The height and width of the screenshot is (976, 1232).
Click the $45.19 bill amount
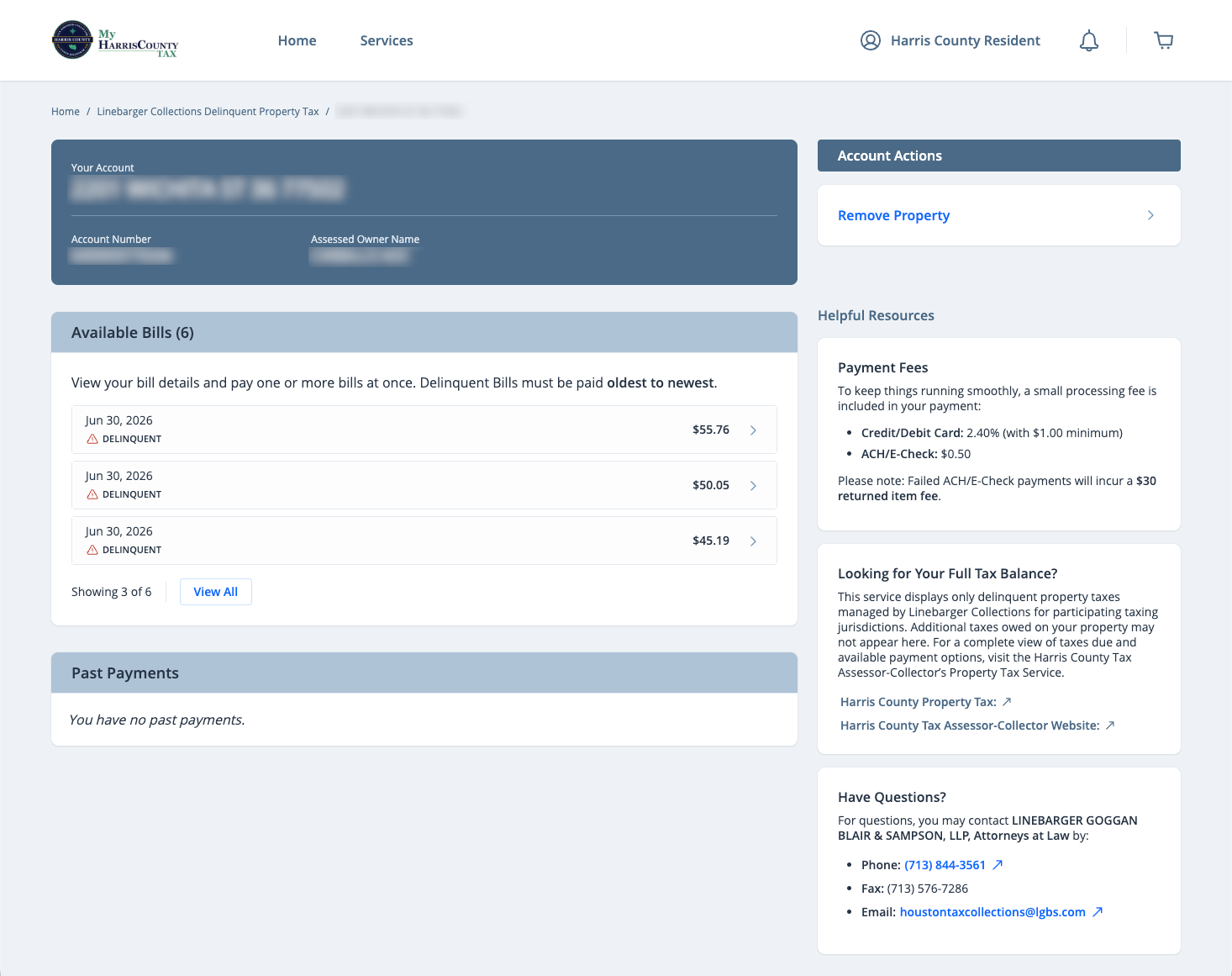coord(711,541)
